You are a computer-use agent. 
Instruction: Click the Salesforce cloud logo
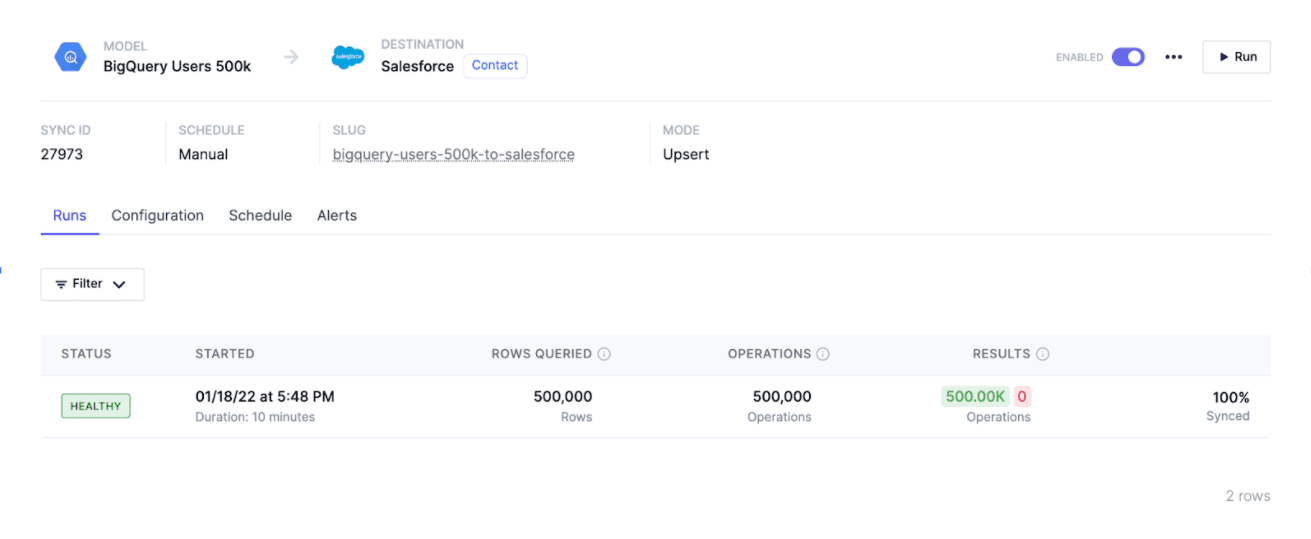tap(348, 57)
